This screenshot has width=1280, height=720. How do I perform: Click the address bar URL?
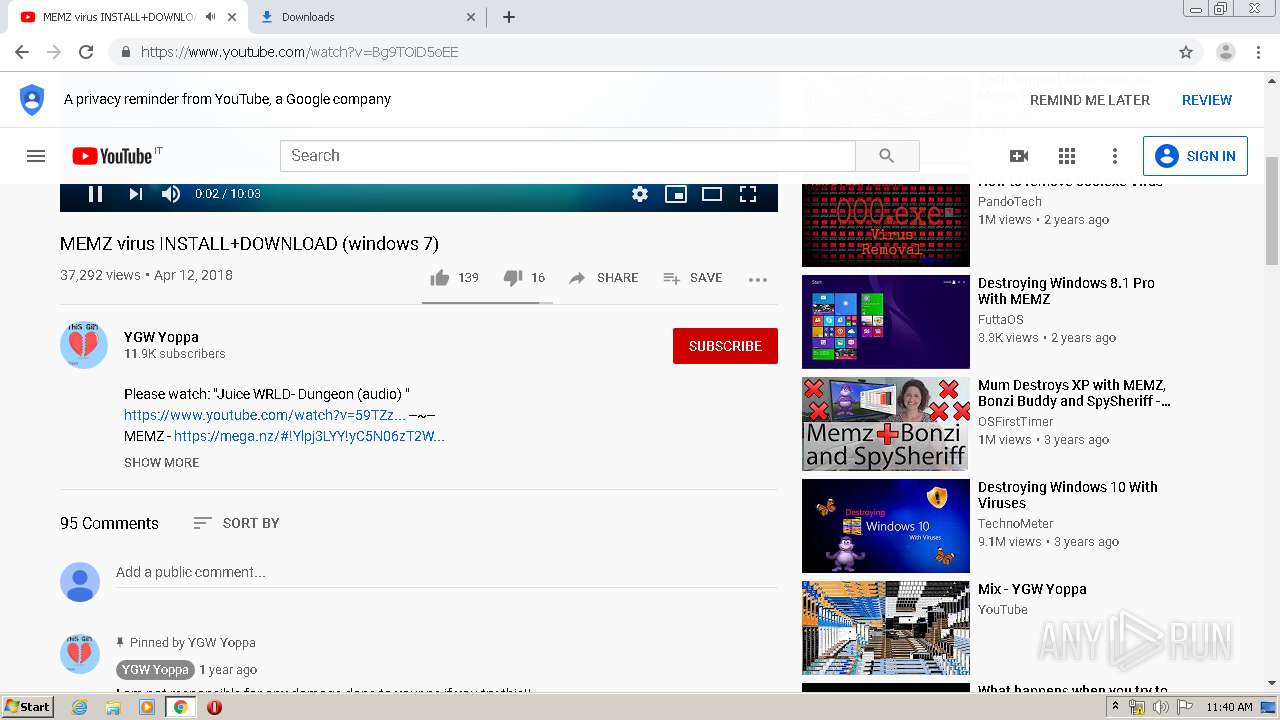(299, 52)
